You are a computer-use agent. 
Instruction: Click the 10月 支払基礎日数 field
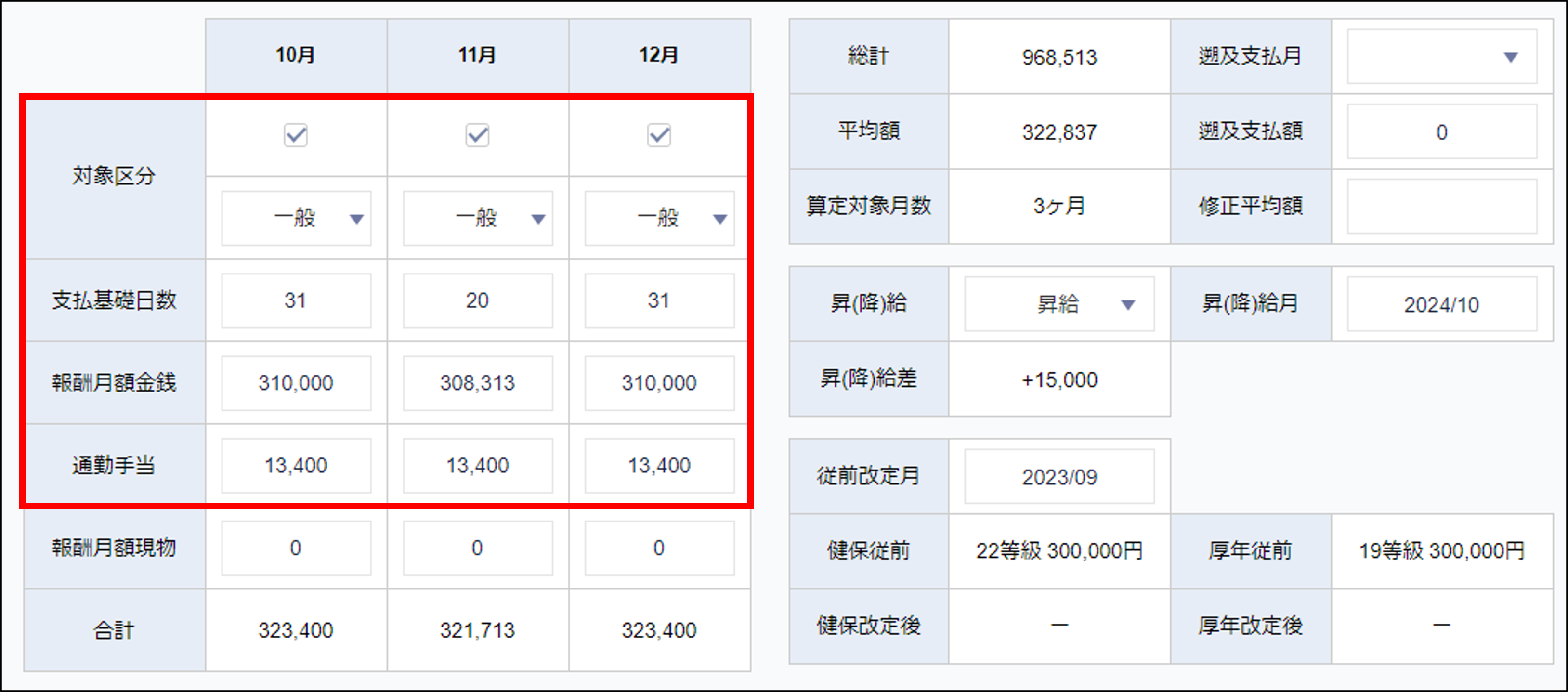point(296,300)
